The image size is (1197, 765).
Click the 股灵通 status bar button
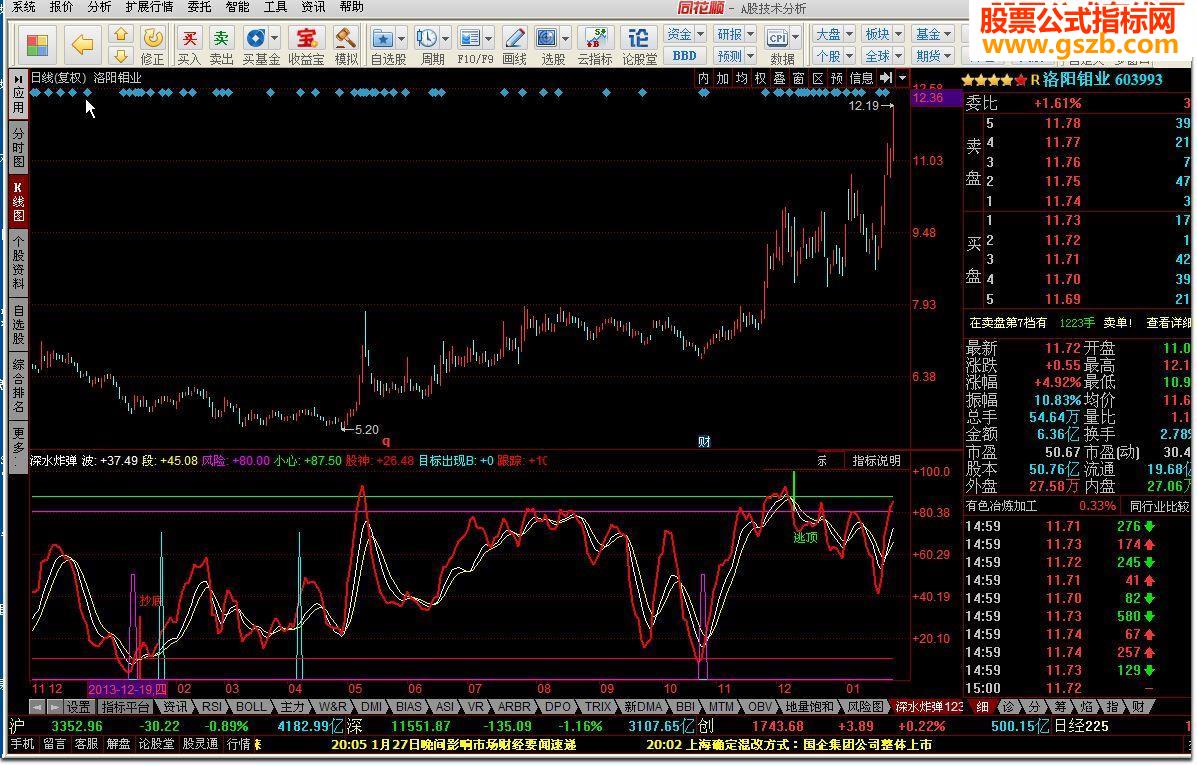(200, 744)
